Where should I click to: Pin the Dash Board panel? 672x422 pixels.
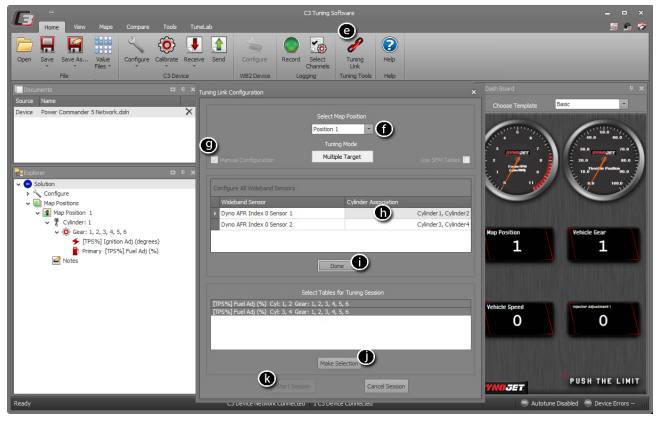point(631,88)
